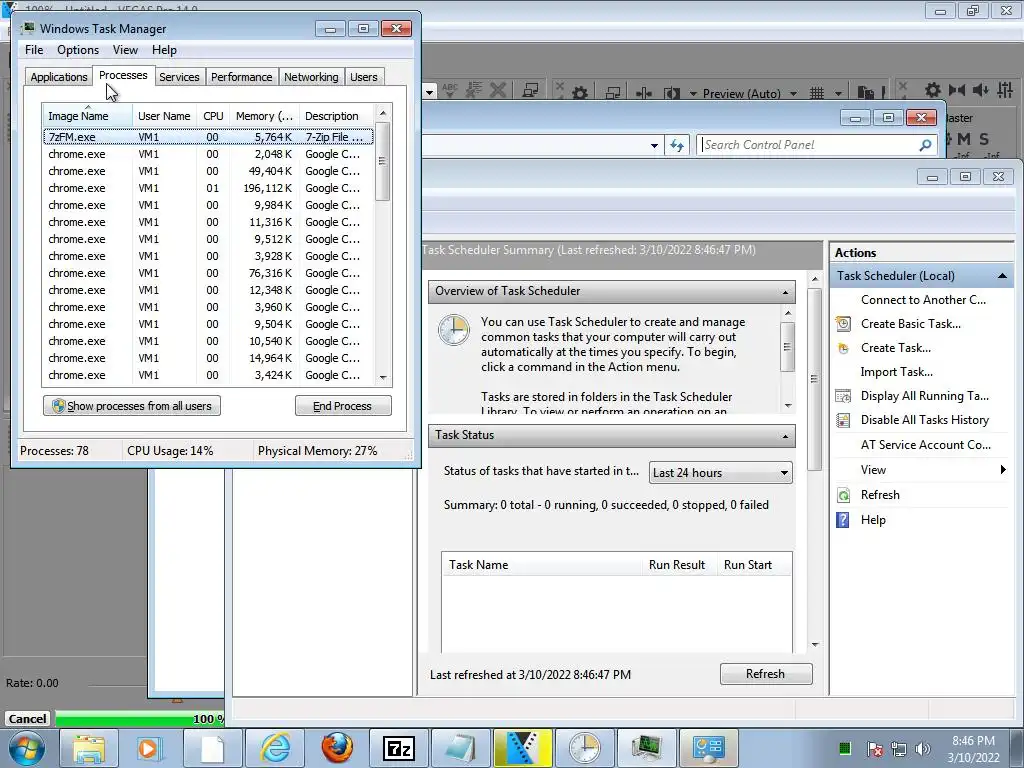Switch to the Services tab
The width and height of the screenshot is (1024, 768).
coord(179,77)
